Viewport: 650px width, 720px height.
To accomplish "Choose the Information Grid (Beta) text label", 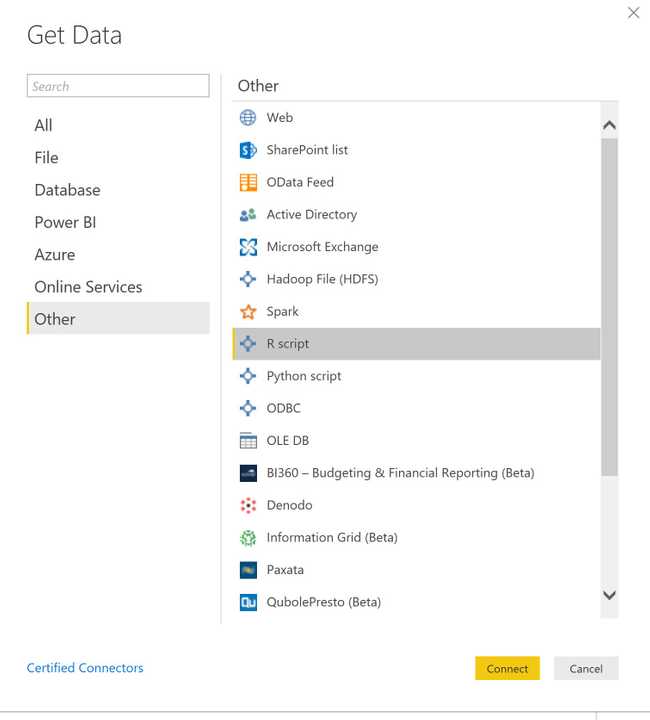I will pos(332,538).
